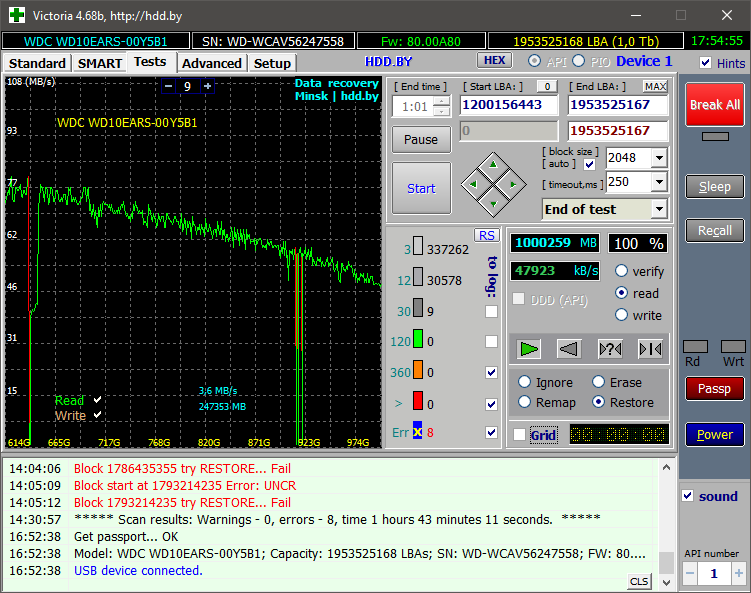
Task: Click the forward scan direction play icon
Action: pos(529,349)
